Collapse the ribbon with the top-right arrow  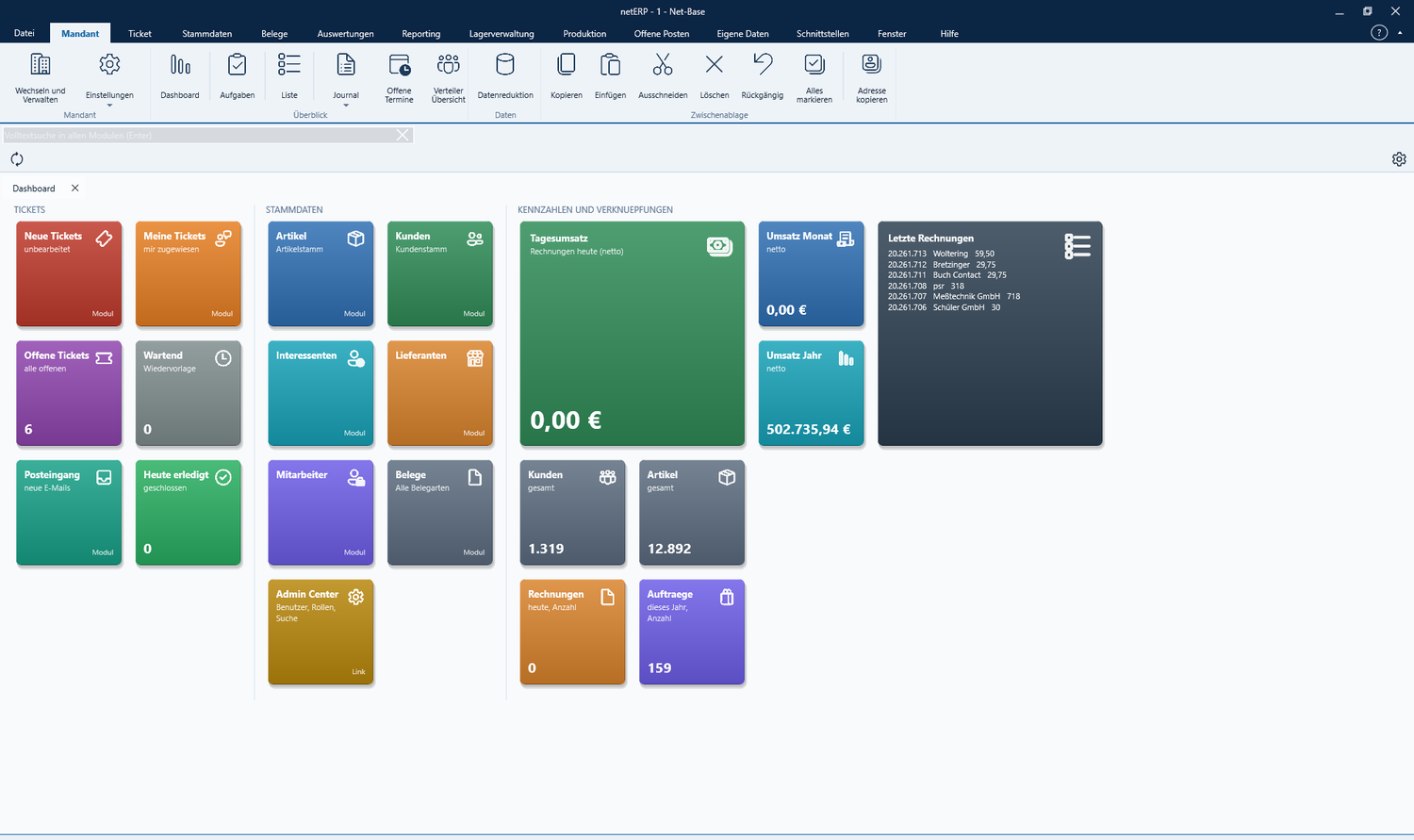(x=1400, y=33)
